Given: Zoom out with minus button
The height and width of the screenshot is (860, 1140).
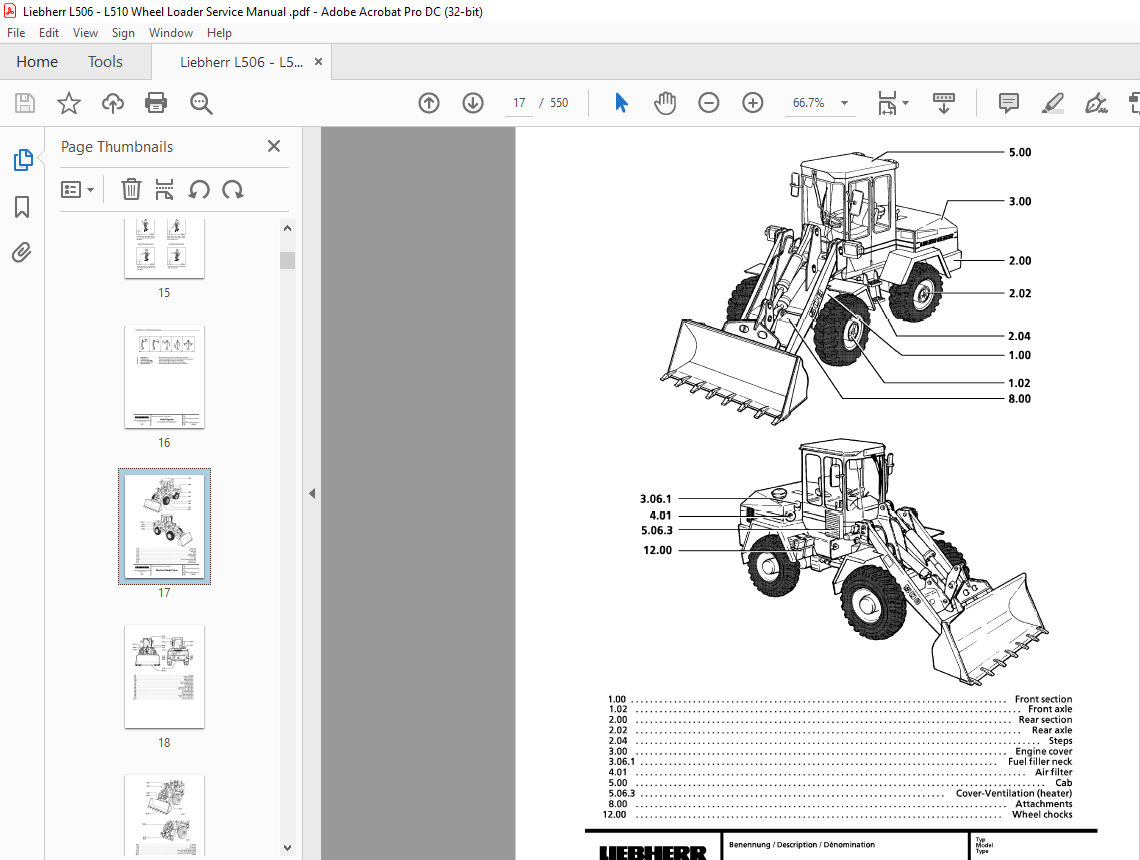Looking at the screenshot, I should click(x=708, y=103).
